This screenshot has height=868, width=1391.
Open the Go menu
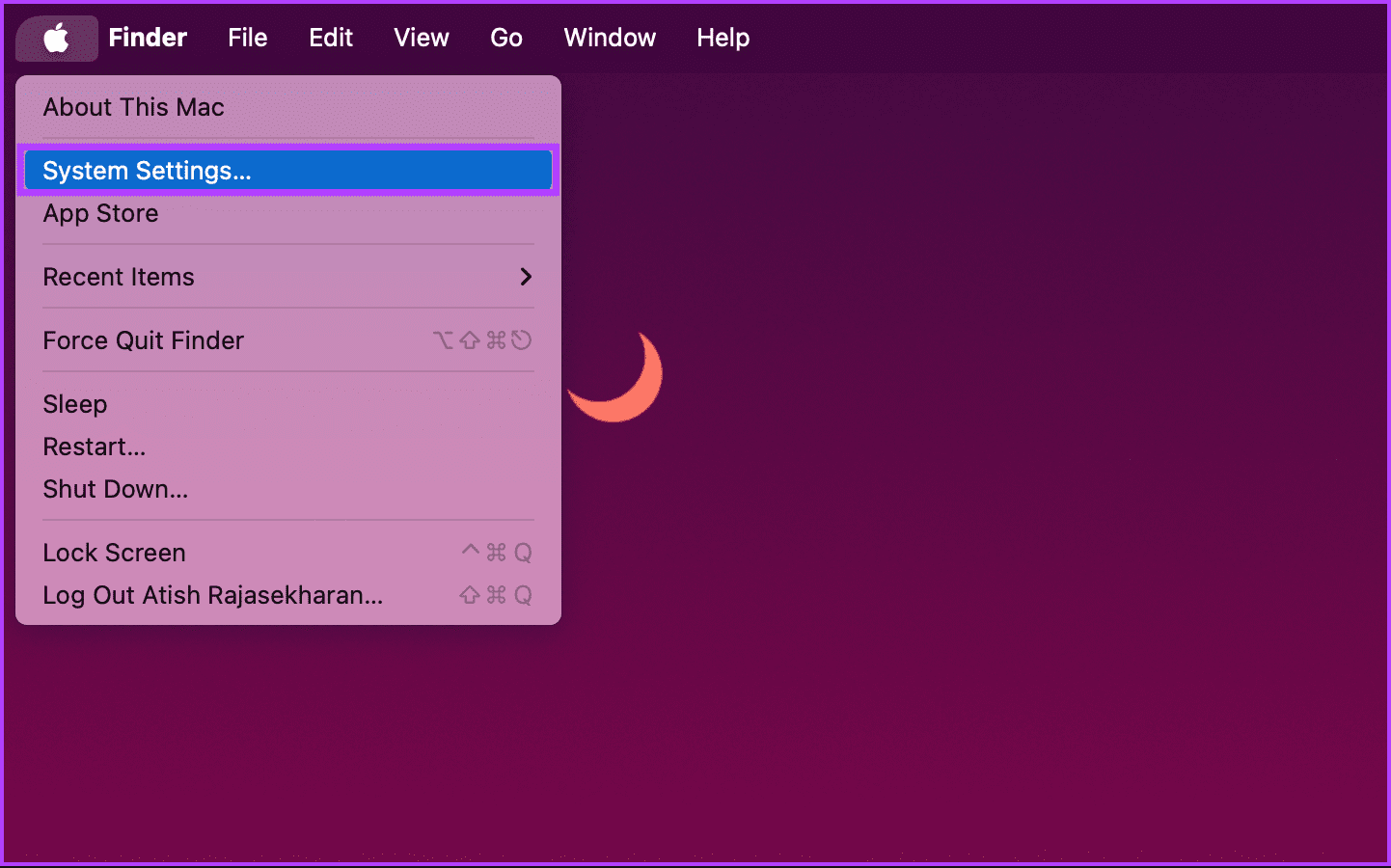click(505, 38)
